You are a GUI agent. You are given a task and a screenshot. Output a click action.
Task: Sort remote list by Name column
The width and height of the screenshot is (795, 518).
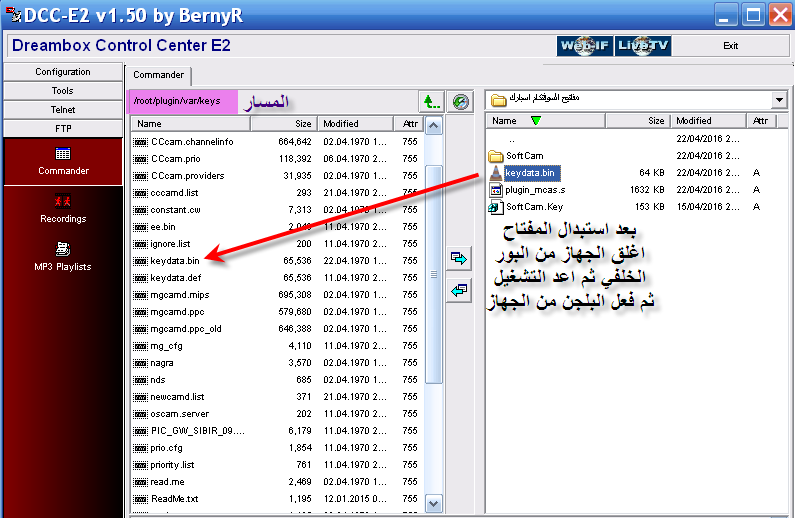[x=191, y=124]
